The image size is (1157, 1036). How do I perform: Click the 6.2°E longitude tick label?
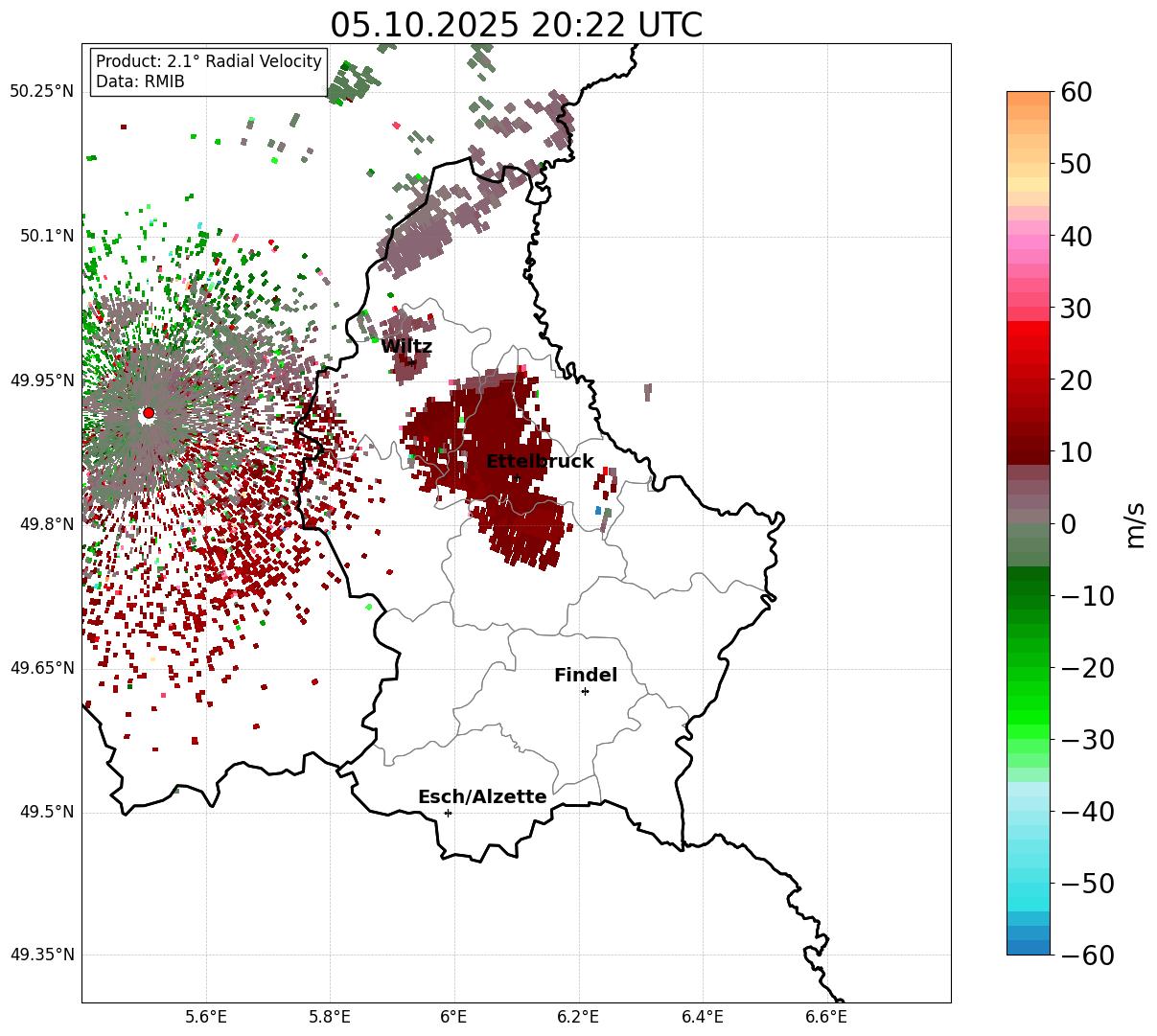tap(579, 1016)
